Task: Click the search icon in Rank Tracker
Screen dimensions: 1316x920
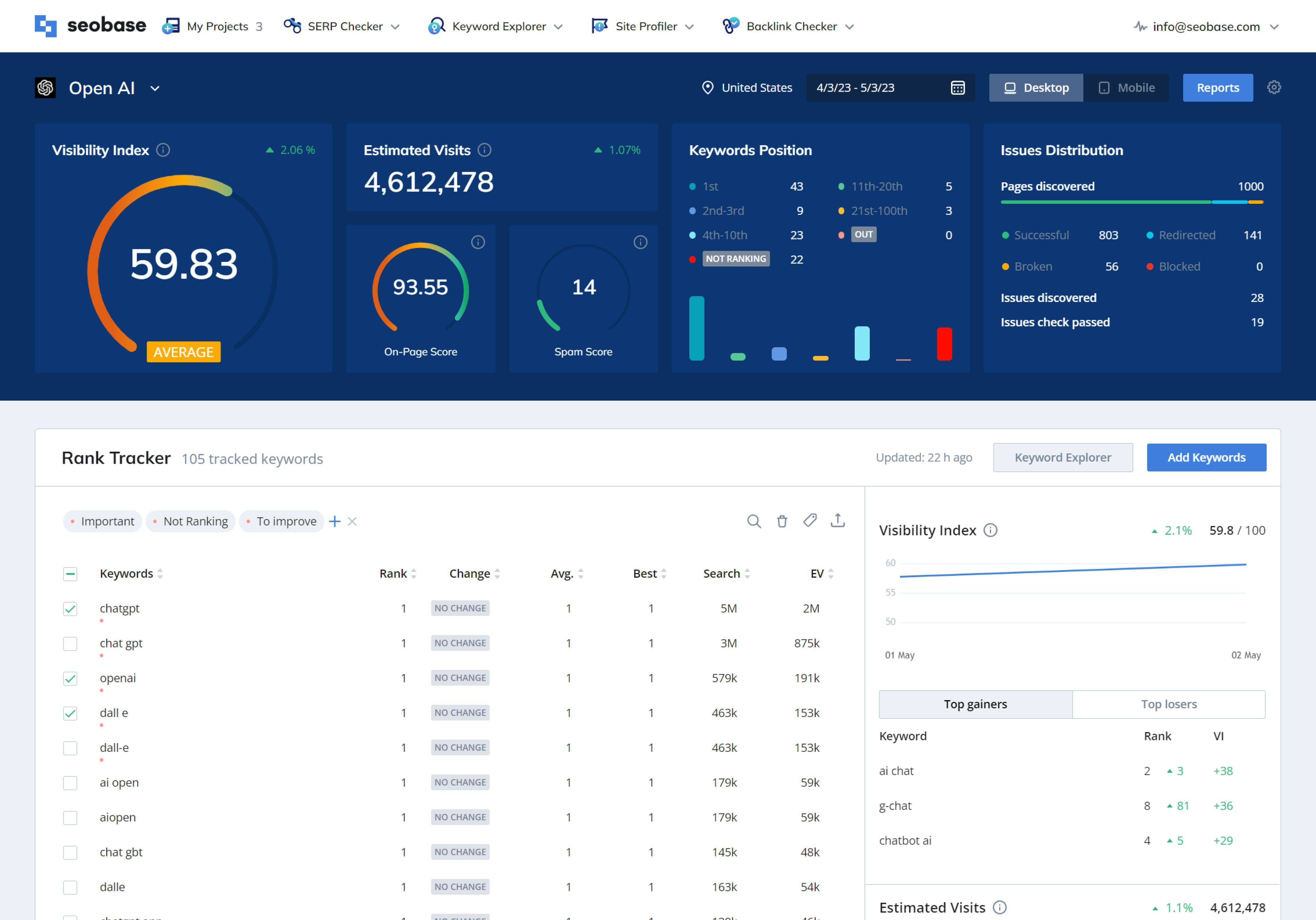Action: click(x=754, y=521)
